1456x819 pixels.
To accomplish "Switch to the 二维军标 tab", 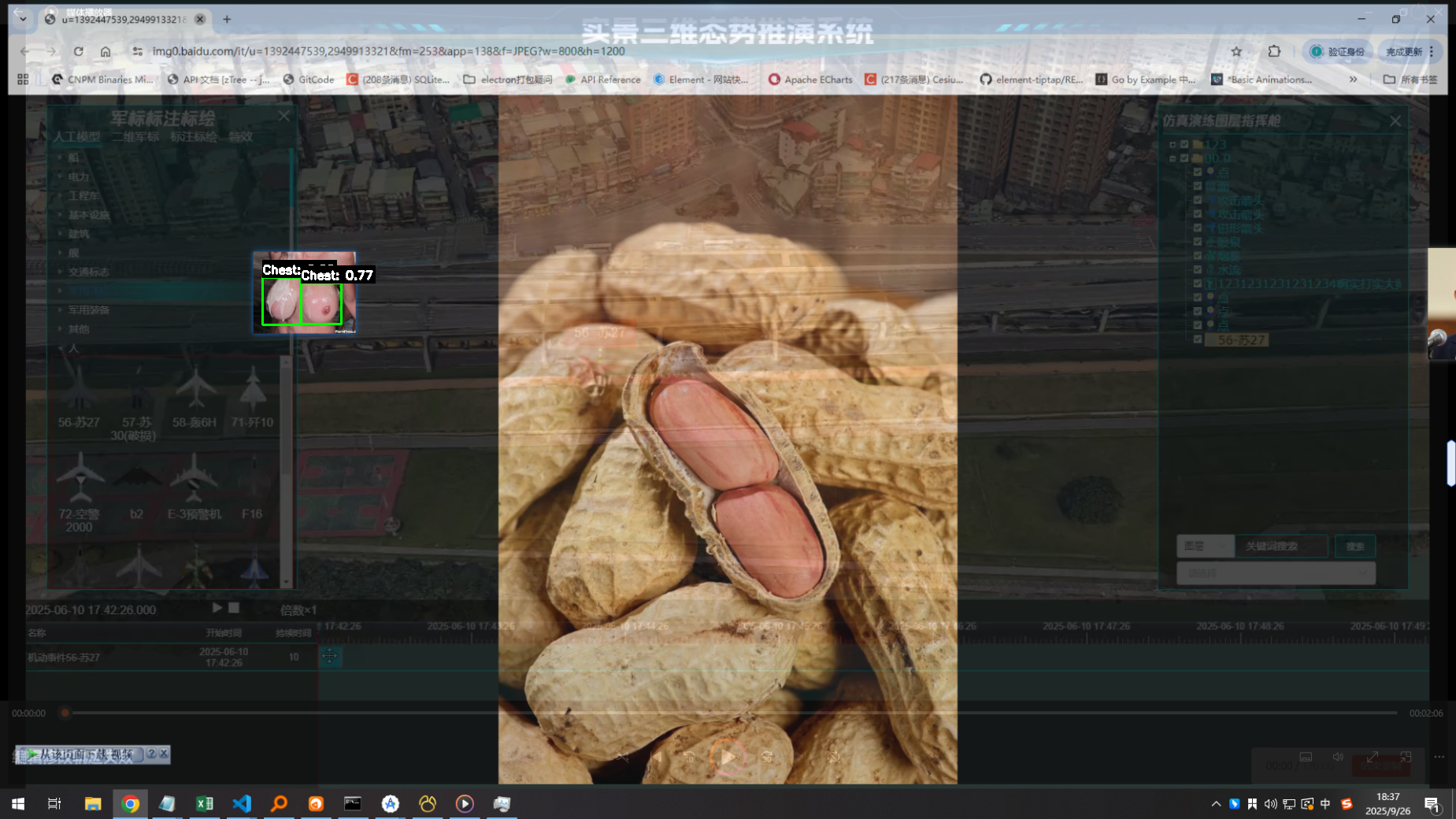I will [x=135, y=137].
